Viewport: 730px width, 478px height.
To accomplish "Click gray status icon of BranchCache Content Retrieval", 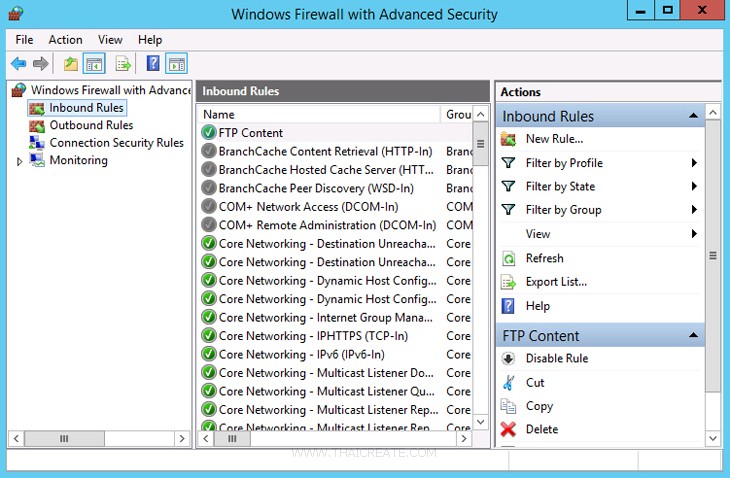I will (209, 151).
